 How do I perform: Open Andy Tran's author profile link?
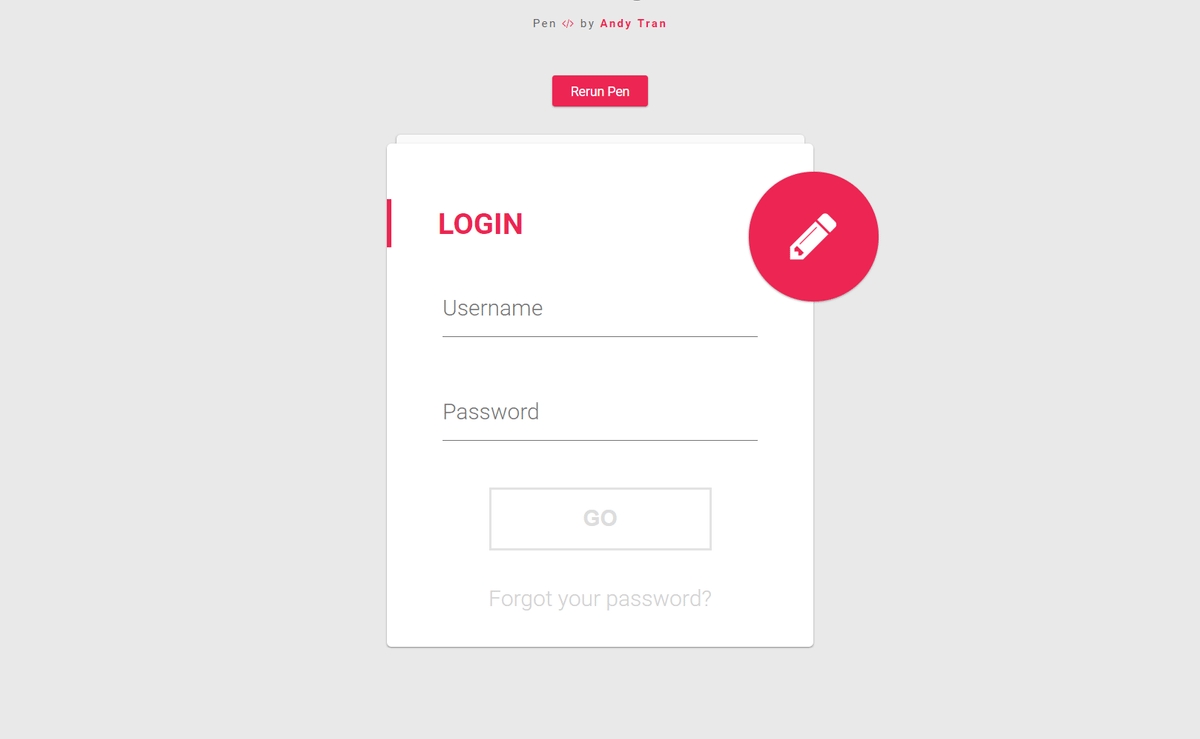[633, 24]
